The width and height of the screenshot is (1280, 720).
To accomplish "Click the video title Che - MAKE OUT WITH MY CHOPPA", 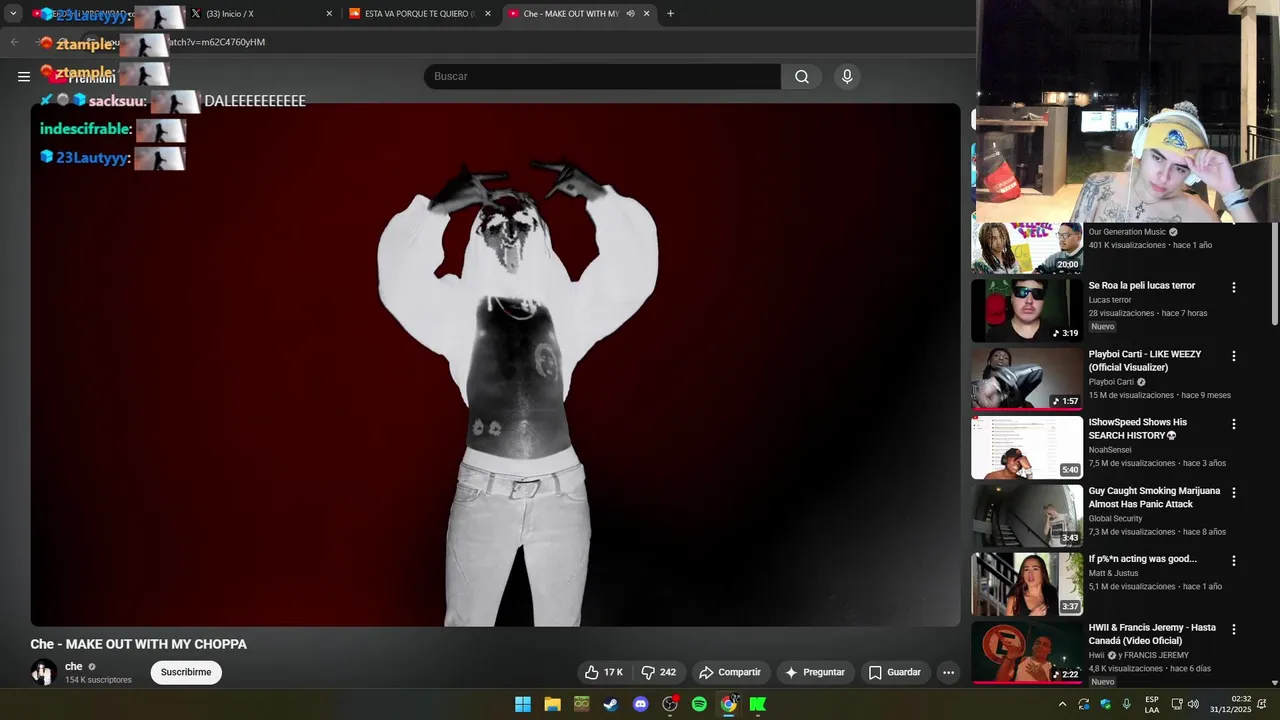I will coord(138,644).
